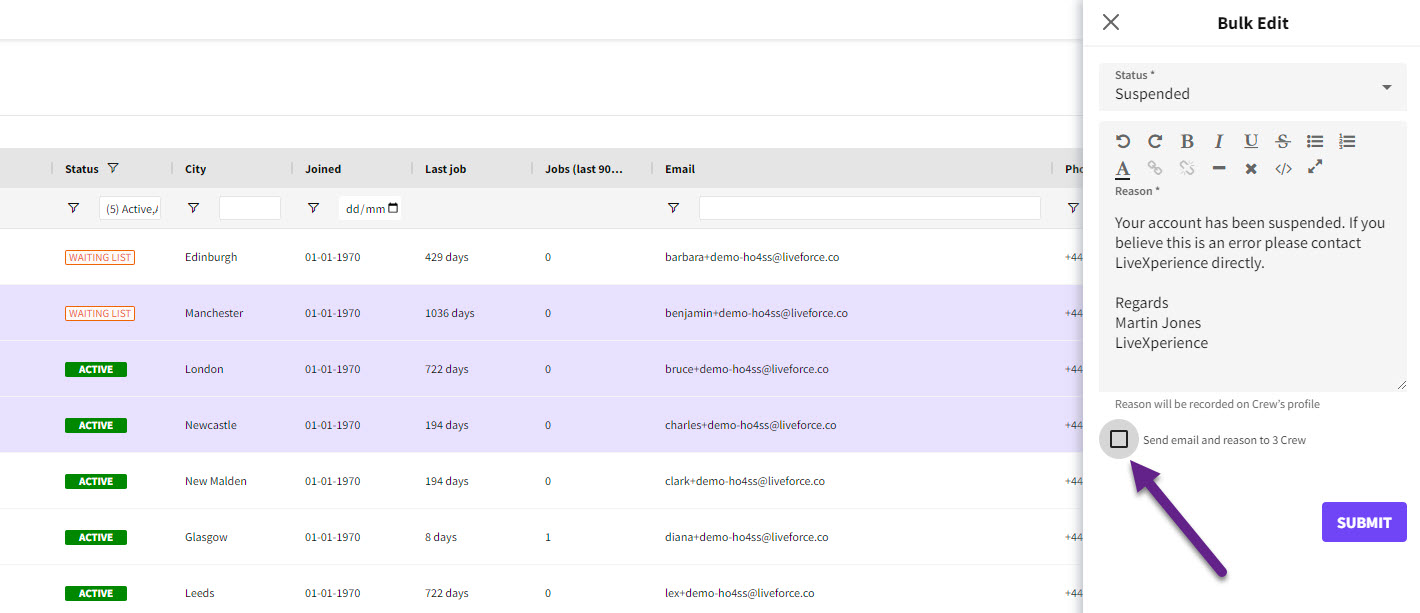Image resolution: width=1420 pixels, height=613 pixels.
Task: Sort the table by Last job column
Action: [x=445, y=169]
